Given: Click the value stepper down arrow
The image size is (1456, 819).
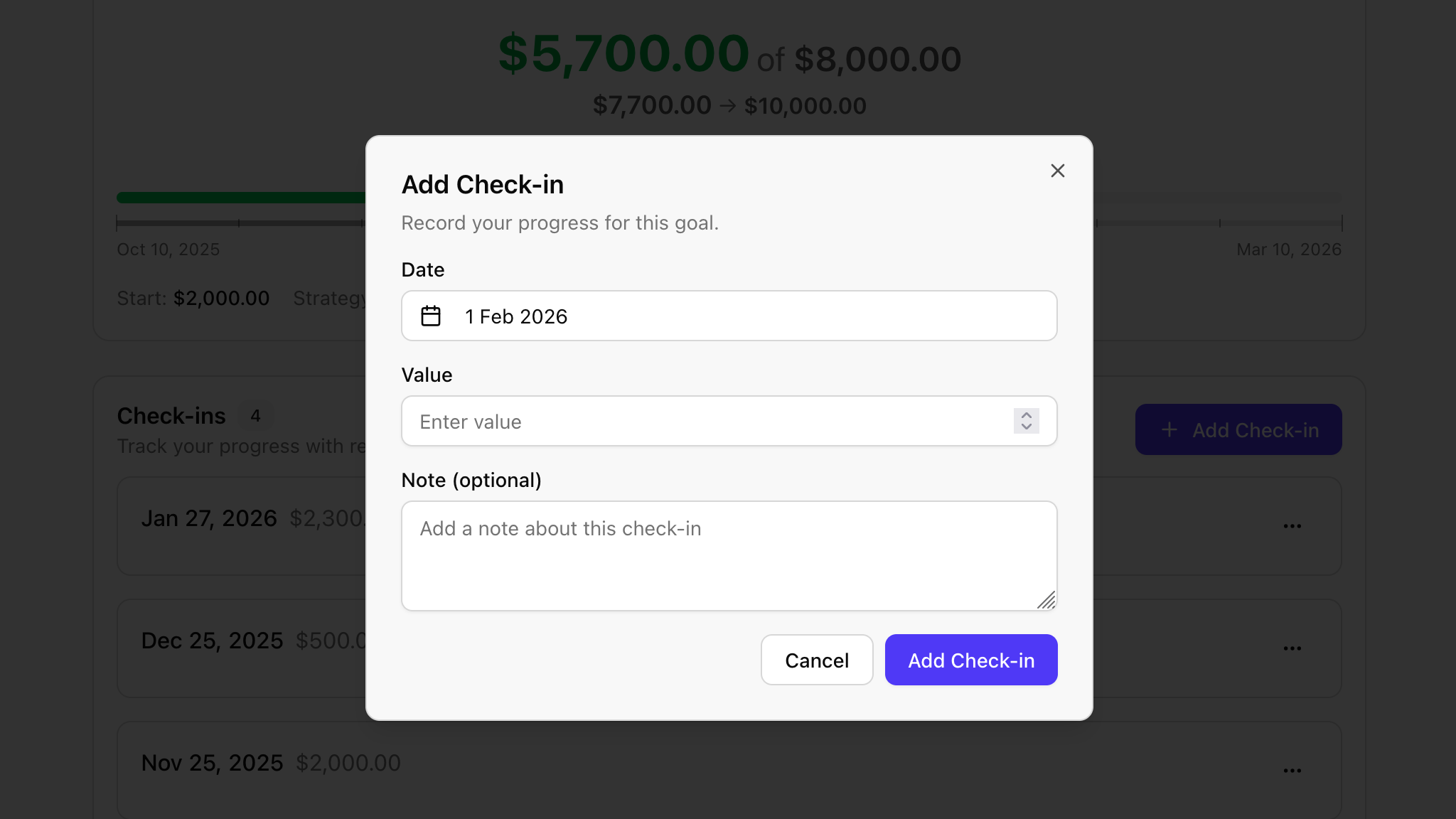Looking at the screenshot, I should point(1026,427).
